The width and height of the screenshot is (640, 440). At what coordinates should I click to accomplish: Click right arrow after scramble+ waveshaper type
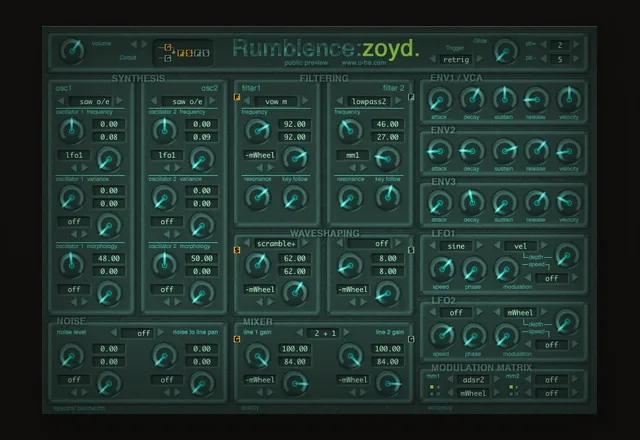click(305, 243)
